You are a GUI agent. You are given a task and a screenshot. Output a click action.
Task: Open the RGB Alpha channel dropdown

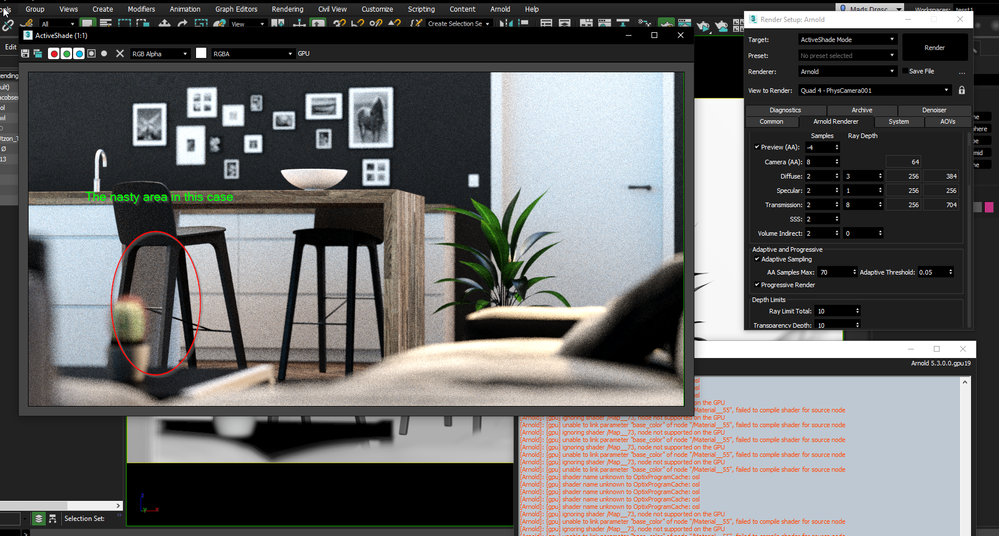(159, 54)
